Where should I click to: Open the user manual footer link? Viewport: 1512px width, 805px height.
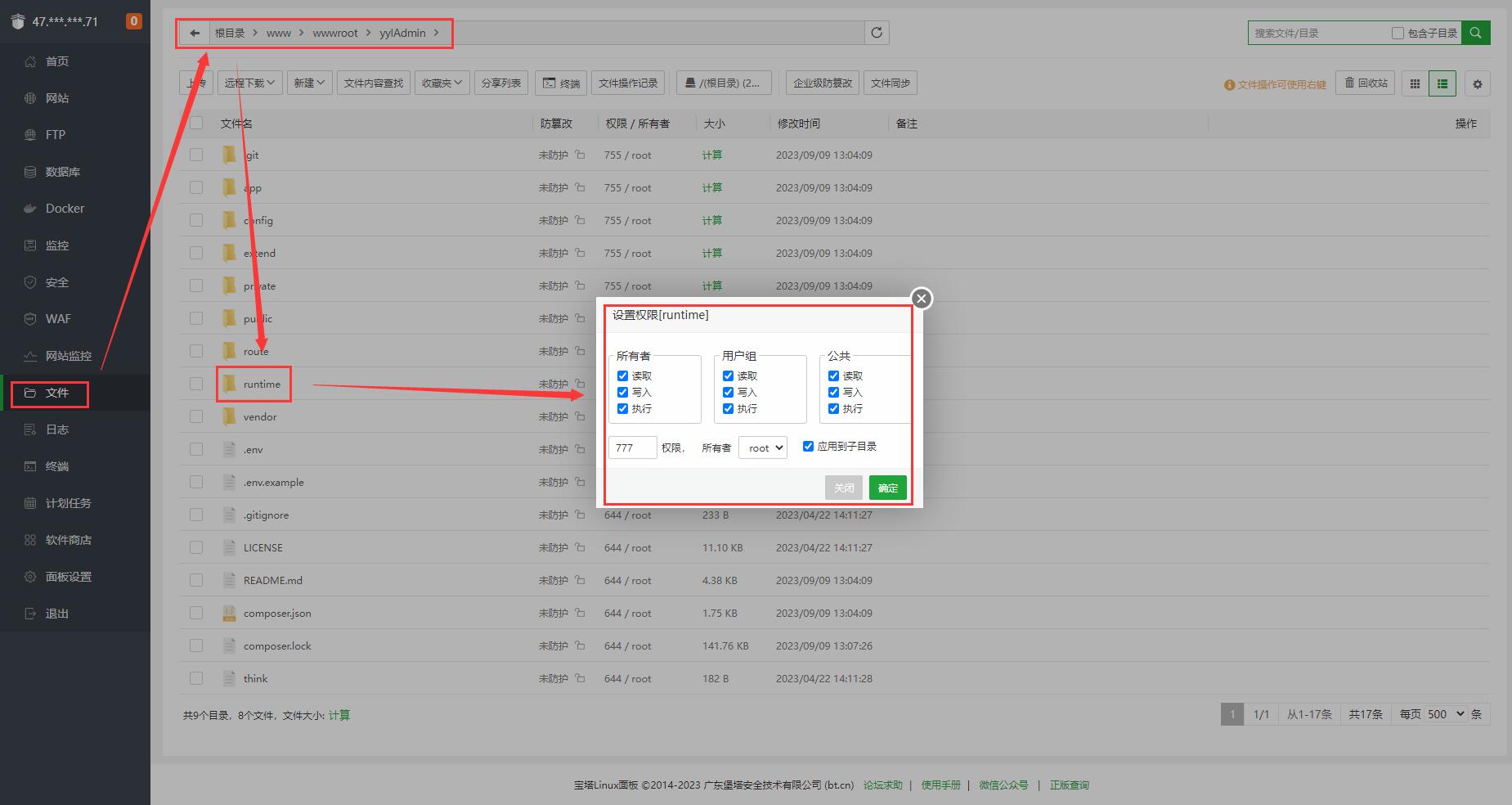(x=940, y=785)
